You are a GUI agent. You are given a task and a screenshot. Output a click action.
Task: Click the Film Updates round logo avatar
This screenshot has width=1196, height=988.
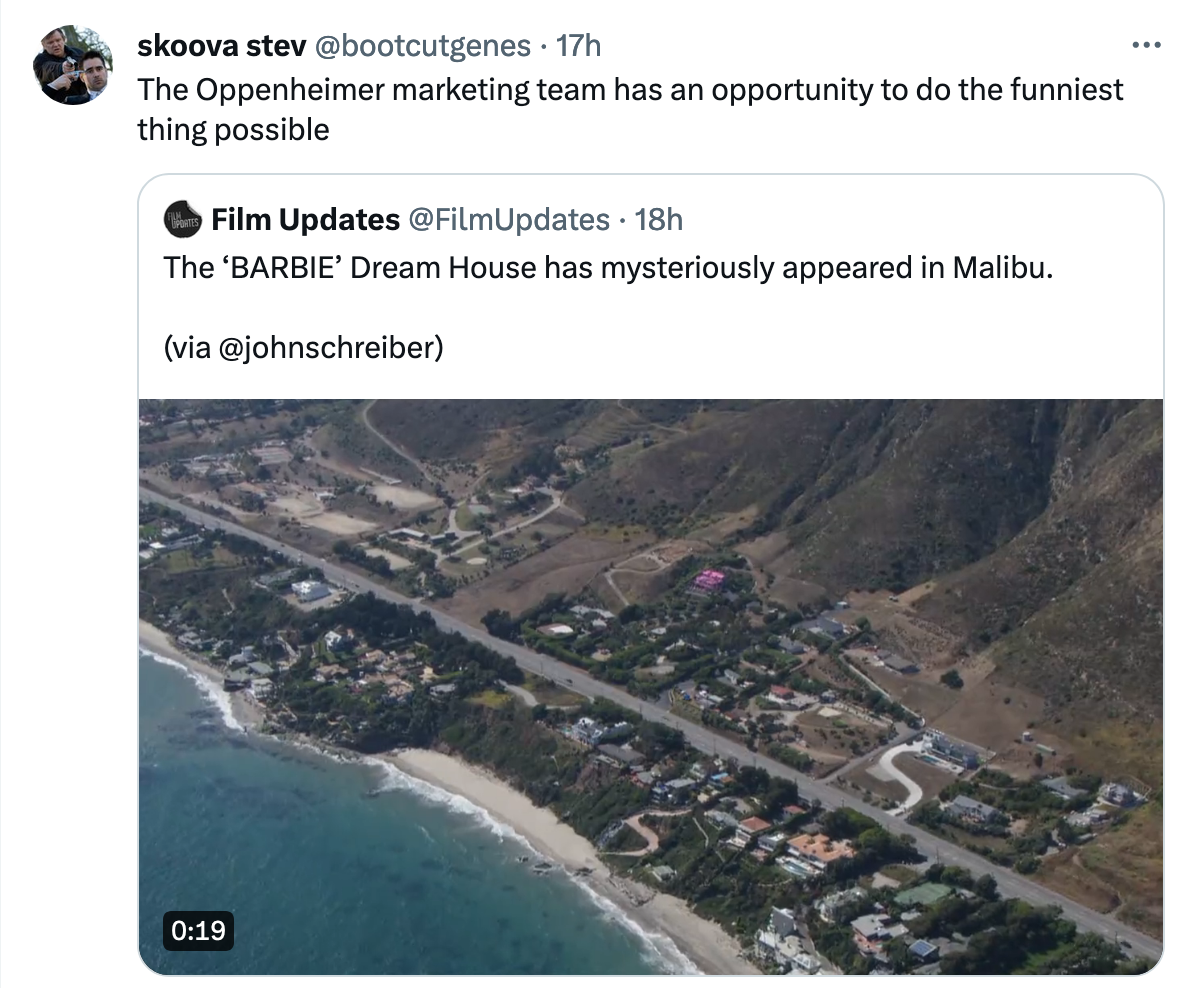(x=182, y=219)
